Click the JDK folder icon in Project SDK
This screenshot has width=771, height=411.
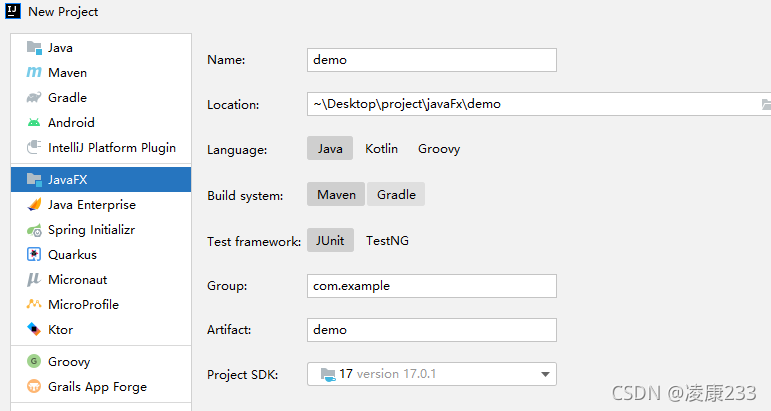pyautogui.click(x=328, y=374)
